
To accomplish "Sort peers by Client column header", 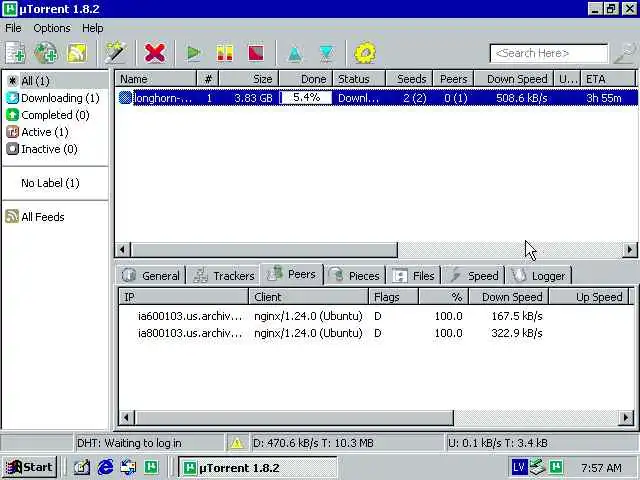I will click(x=309, y=297).
